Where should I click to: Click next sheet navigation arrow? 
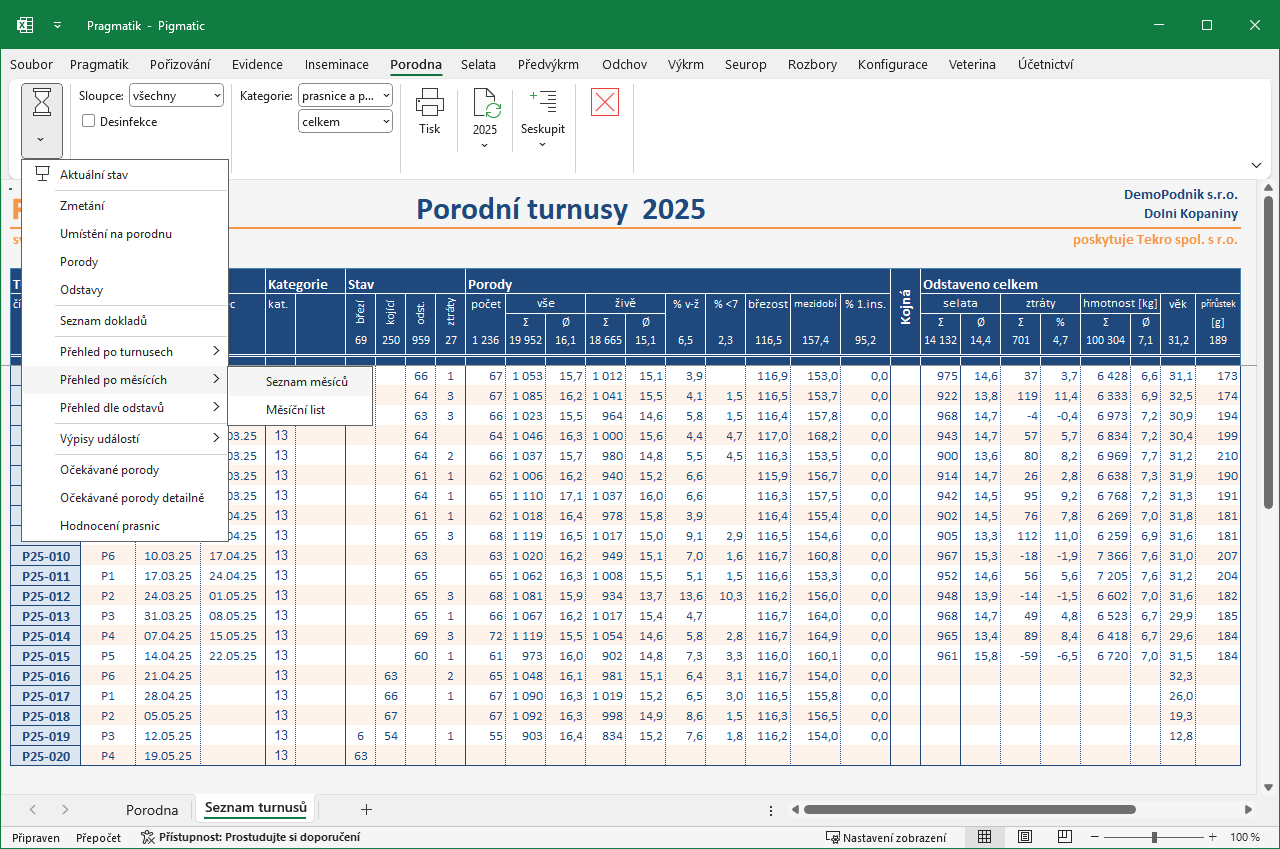65,809
